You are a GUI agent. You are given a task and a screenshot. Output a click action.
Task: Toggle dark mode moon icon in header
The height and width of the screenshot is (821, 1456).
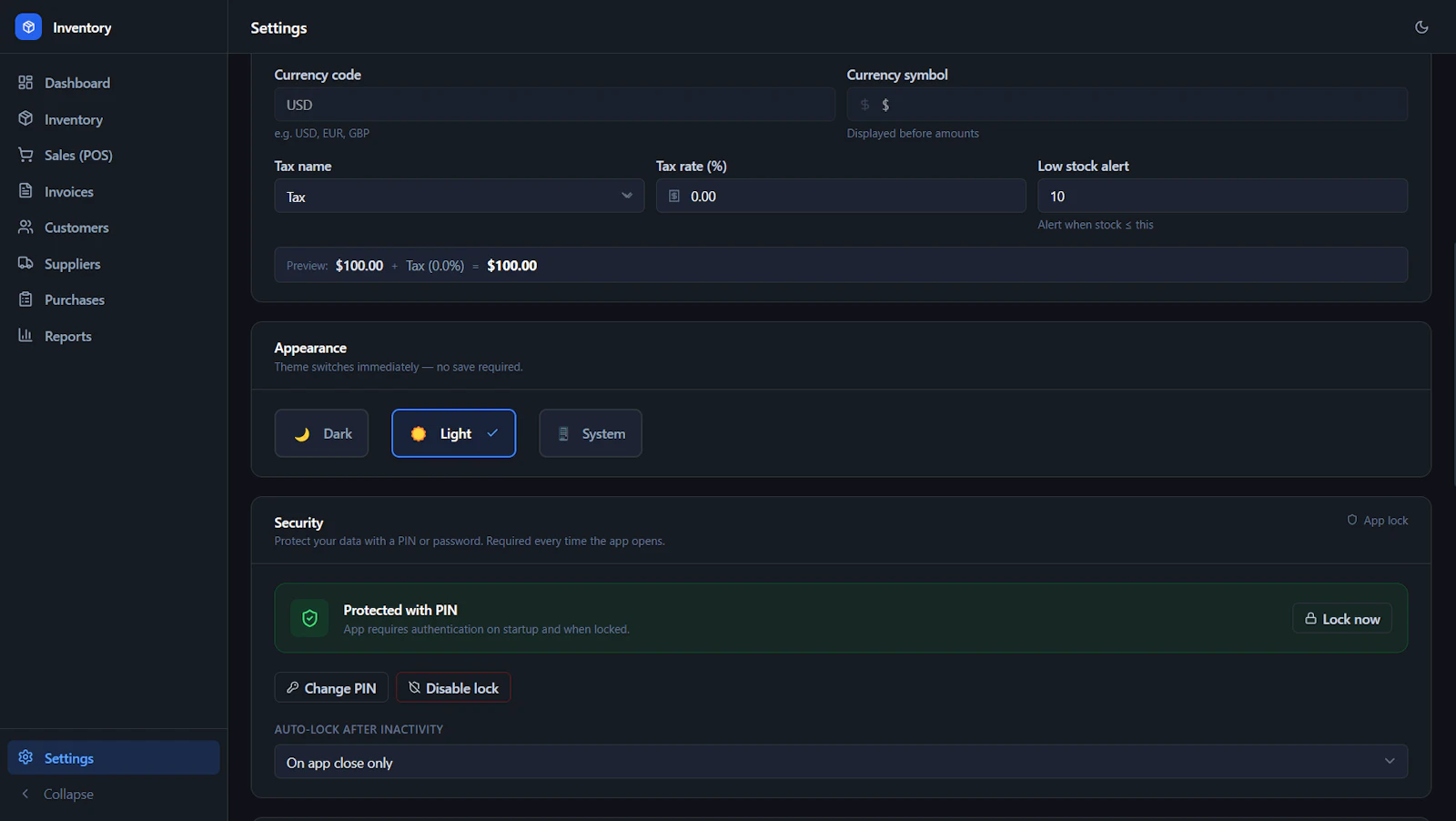tap(1421, 27)
